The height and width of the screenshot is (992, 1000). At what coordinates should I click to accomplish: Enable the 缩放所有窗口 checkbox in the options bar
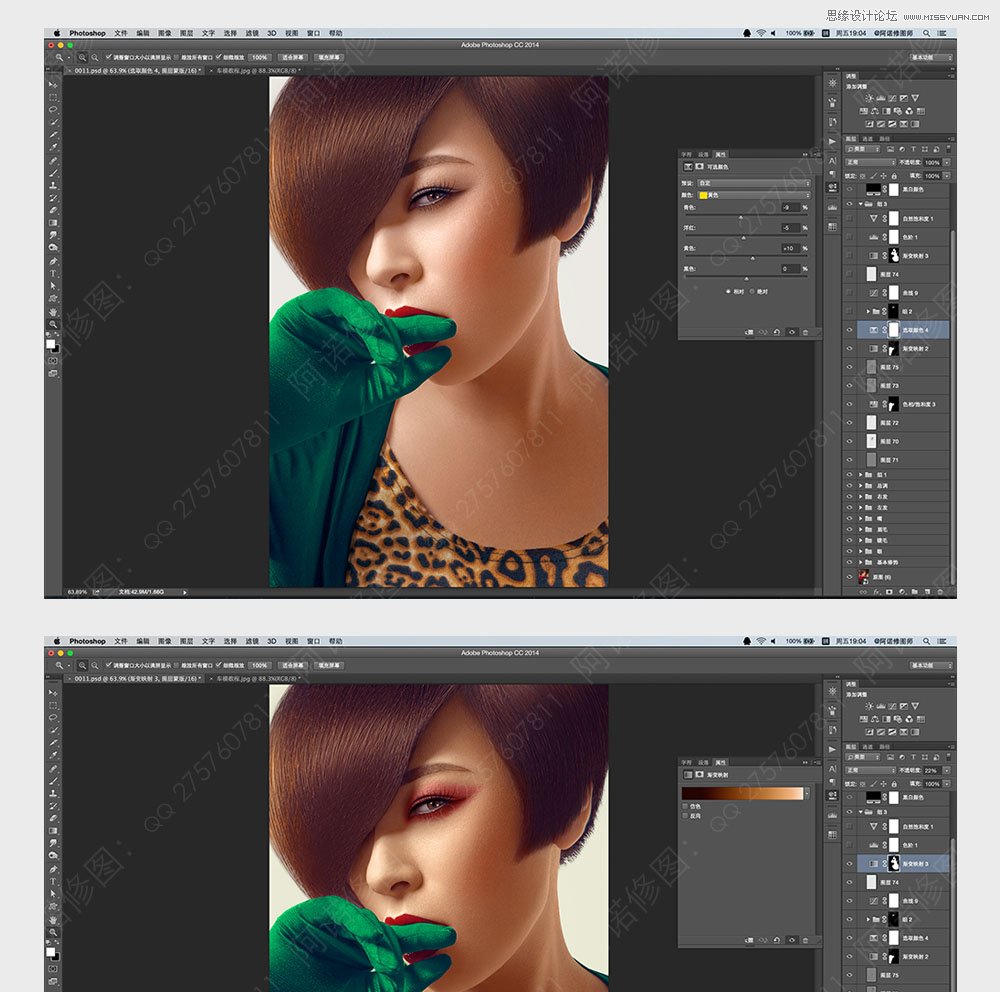click(176, 57)
